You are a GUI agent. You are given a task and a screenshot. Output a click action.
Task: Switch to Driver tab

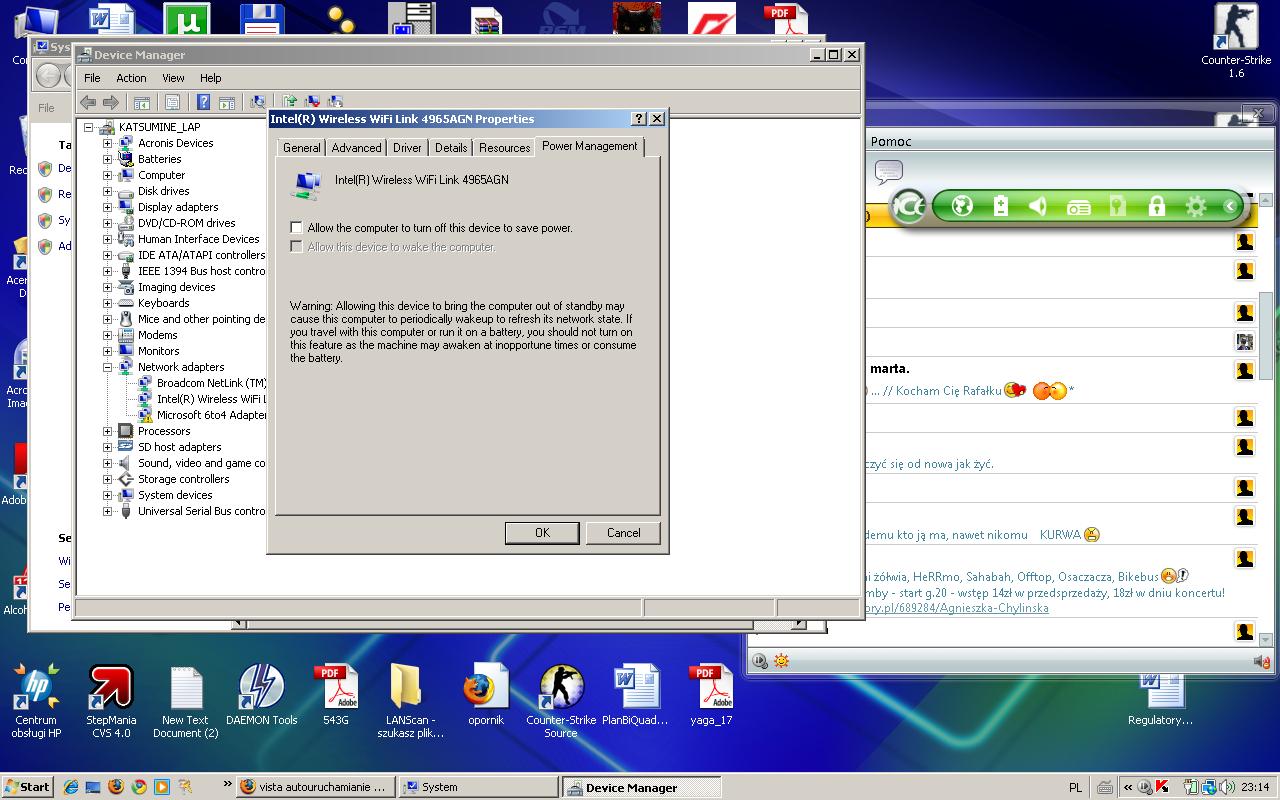[x=407, y=148]
